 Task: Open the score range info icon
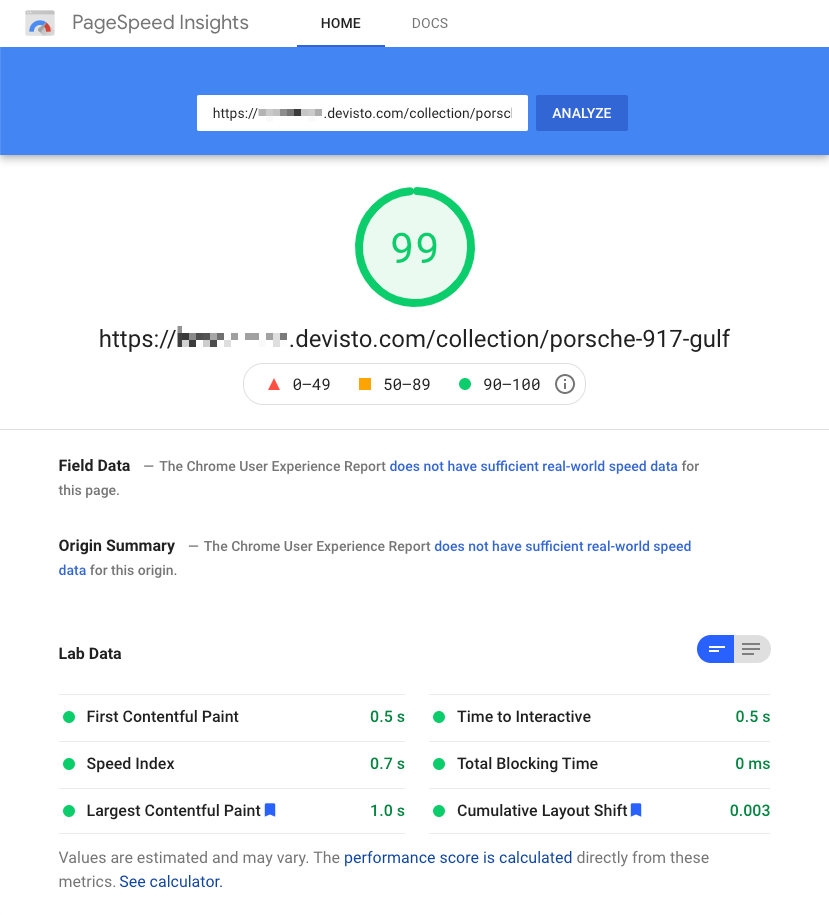(x=564, y=384)
